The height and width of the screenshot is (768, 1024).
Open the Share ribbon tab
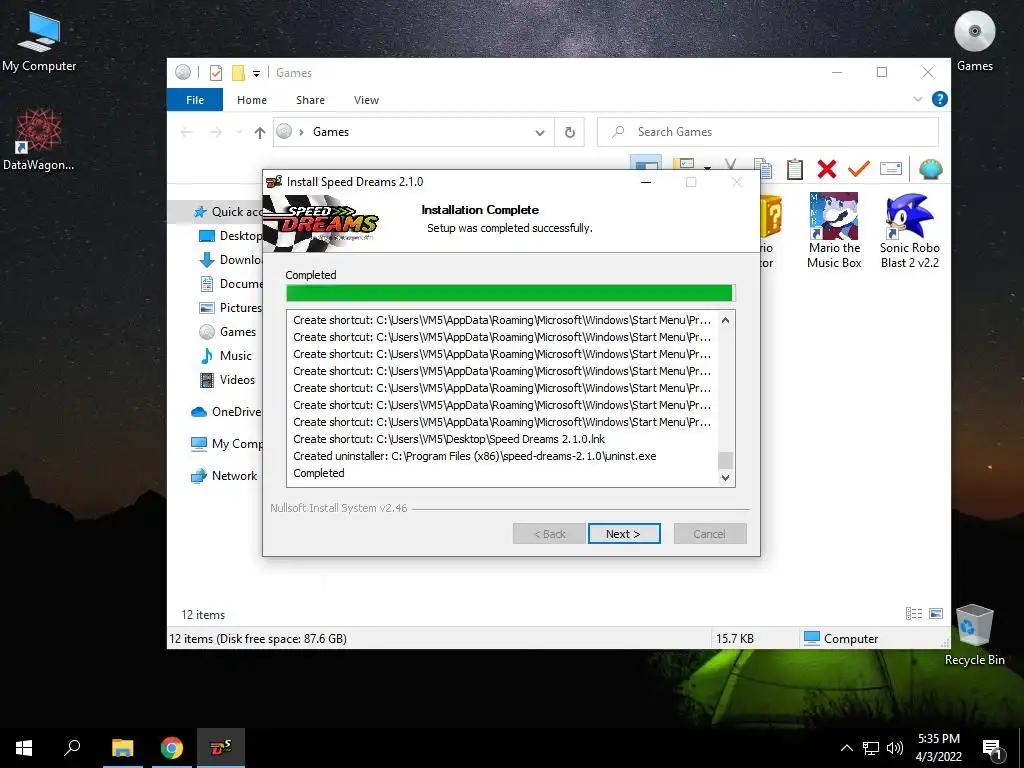[x=310, y=100]
